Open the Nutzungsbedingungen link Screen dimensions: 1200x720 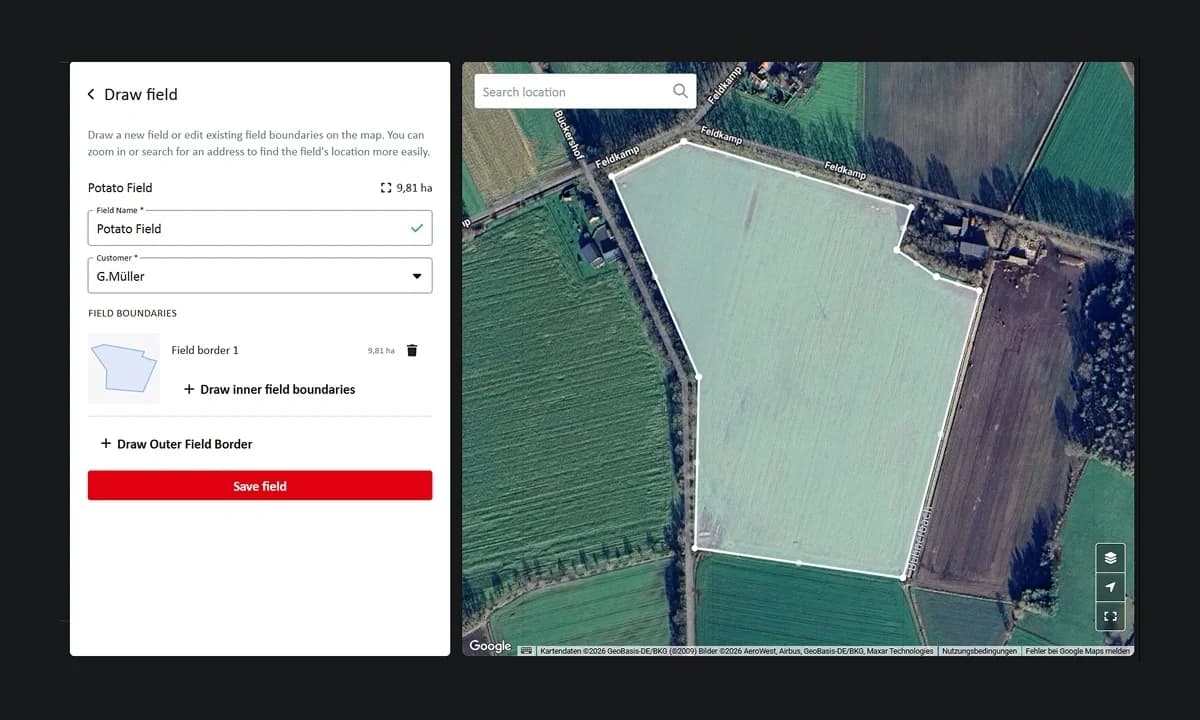tap(979, 651)
